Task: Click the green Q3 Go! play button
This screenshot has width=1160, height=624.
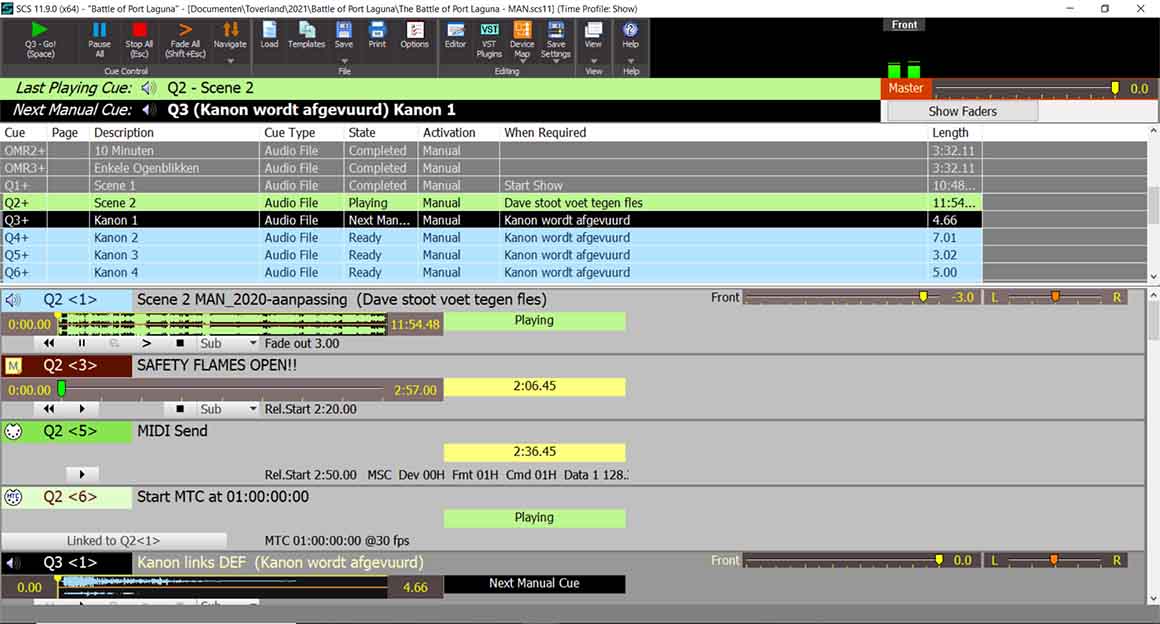Action: [40, 38]
